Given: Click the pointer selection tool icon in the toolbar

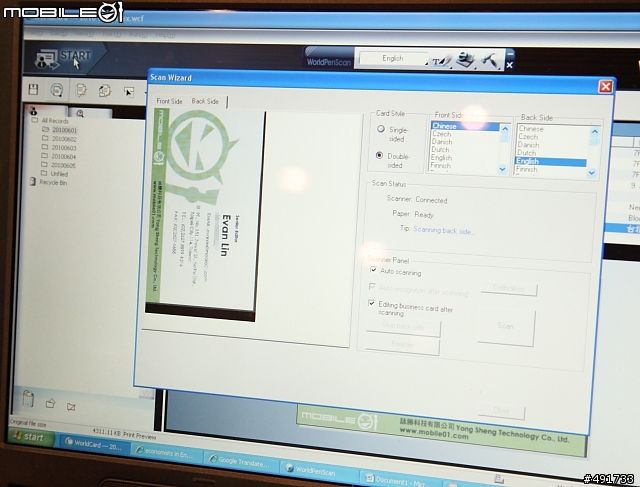Looking at the screenshot, I should point(129,92).
